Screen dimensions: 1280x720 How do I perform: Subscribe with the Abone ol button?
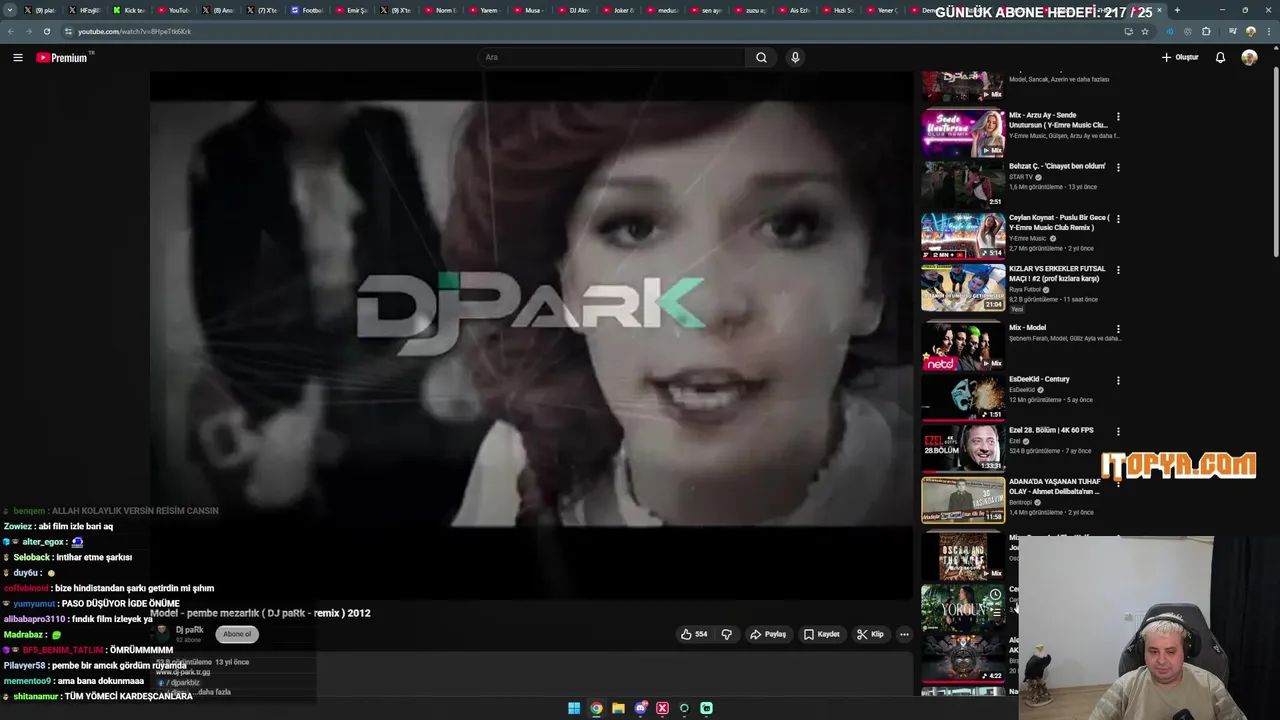tap(237, 634)
